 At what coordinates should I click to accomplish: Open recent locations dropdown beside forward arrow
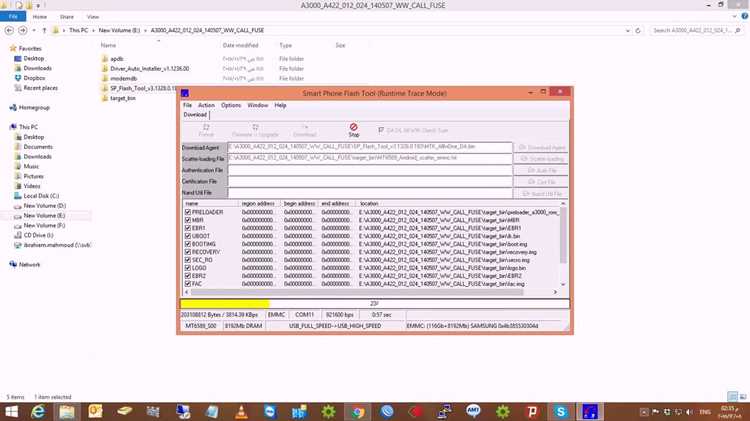[33, 30]
